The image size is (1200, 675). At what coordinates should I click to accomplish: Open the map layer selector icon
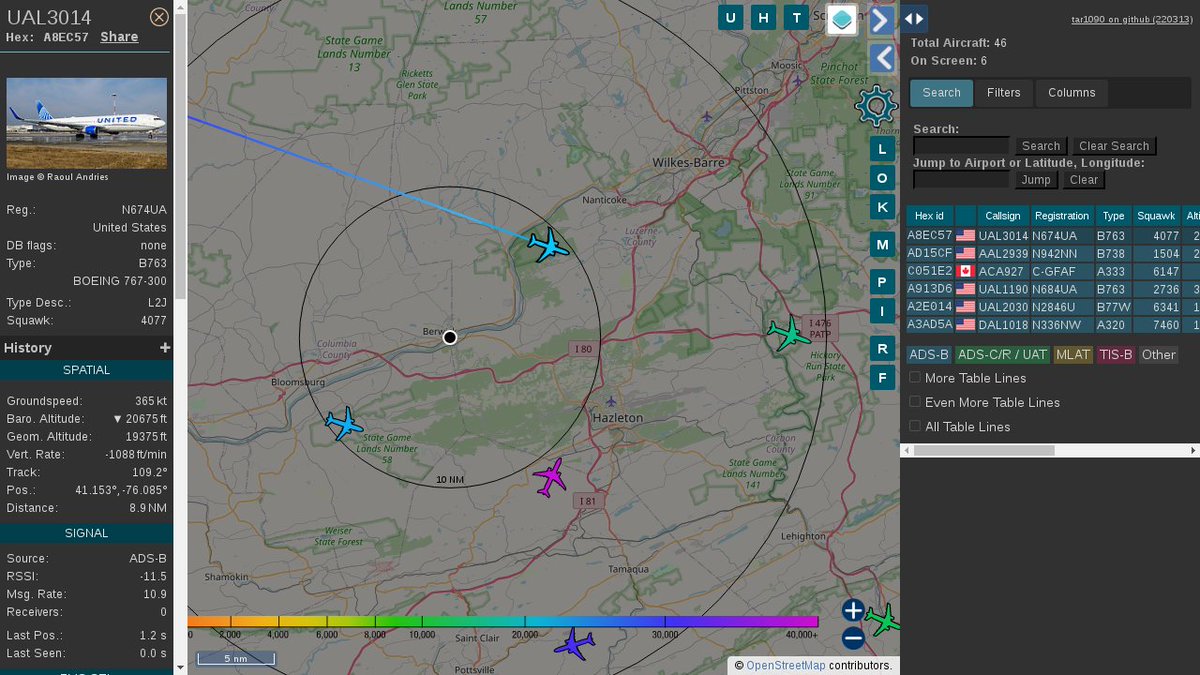pyautogui.click(x=842, y=20)
